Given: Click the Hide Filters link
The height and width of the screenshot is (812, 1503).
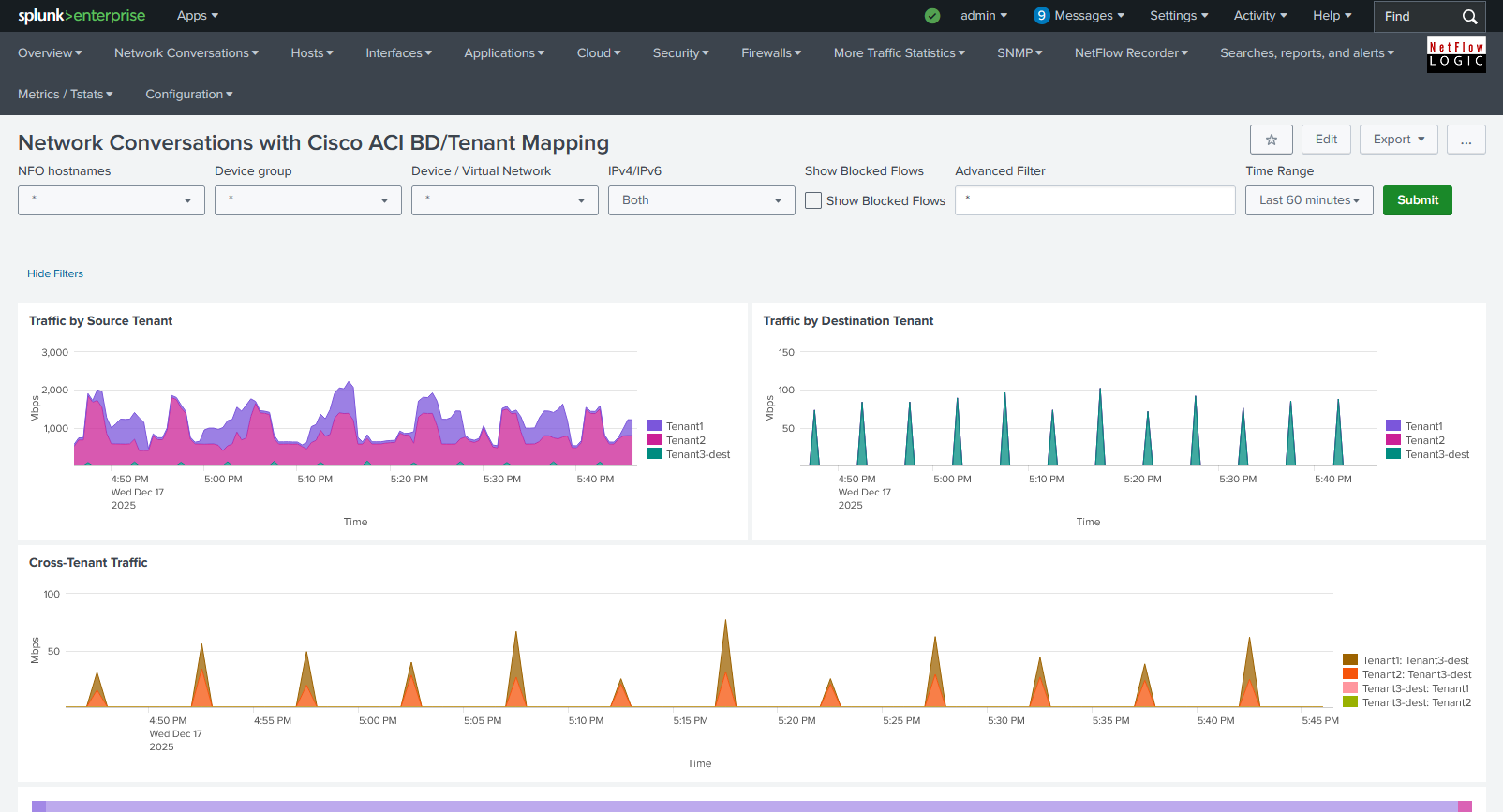Looking at the screenshot, I should coord(55,273).
